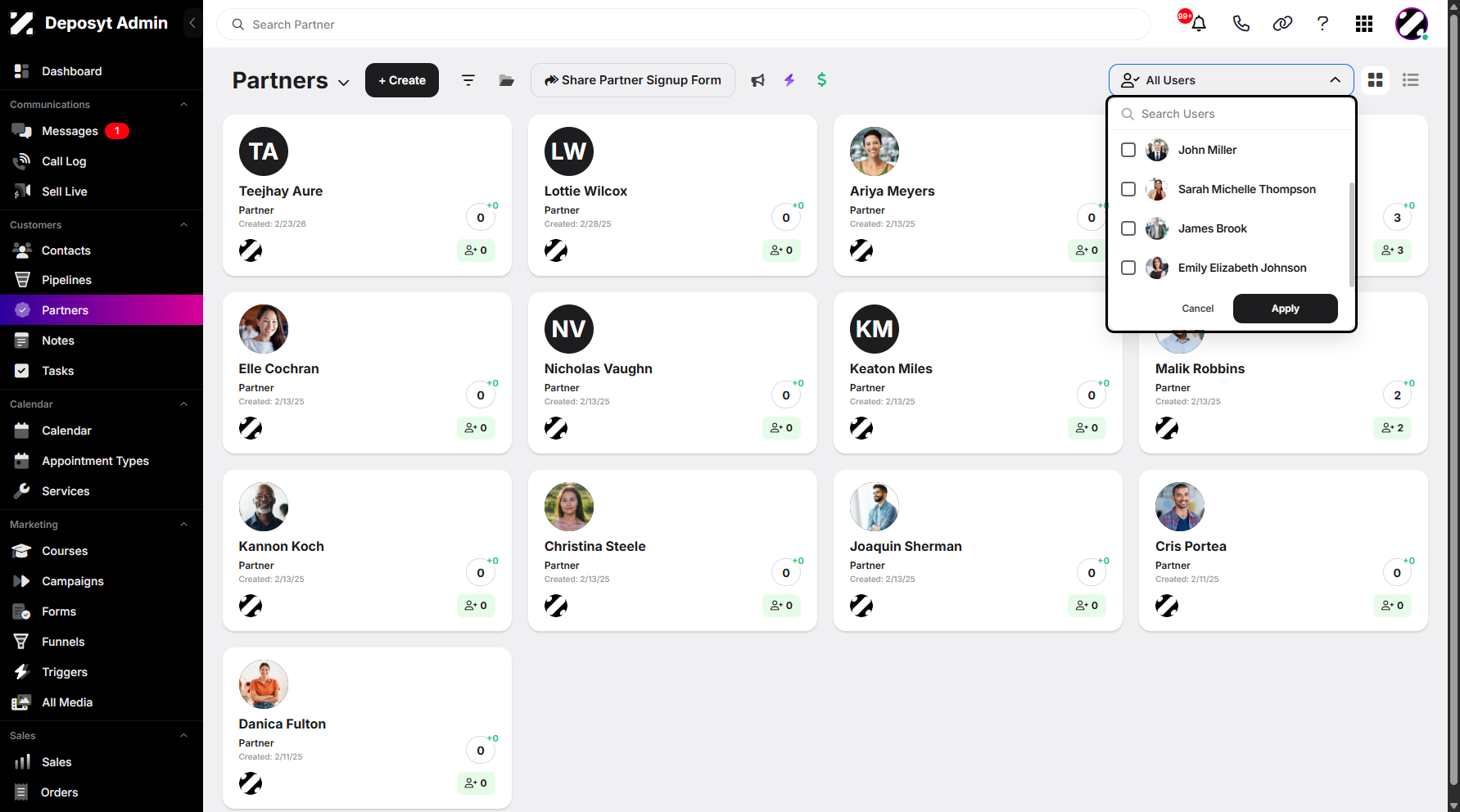1460x812 pixels.
Task: Open the Christina Steele partner name
Action: tap(595, 546)
